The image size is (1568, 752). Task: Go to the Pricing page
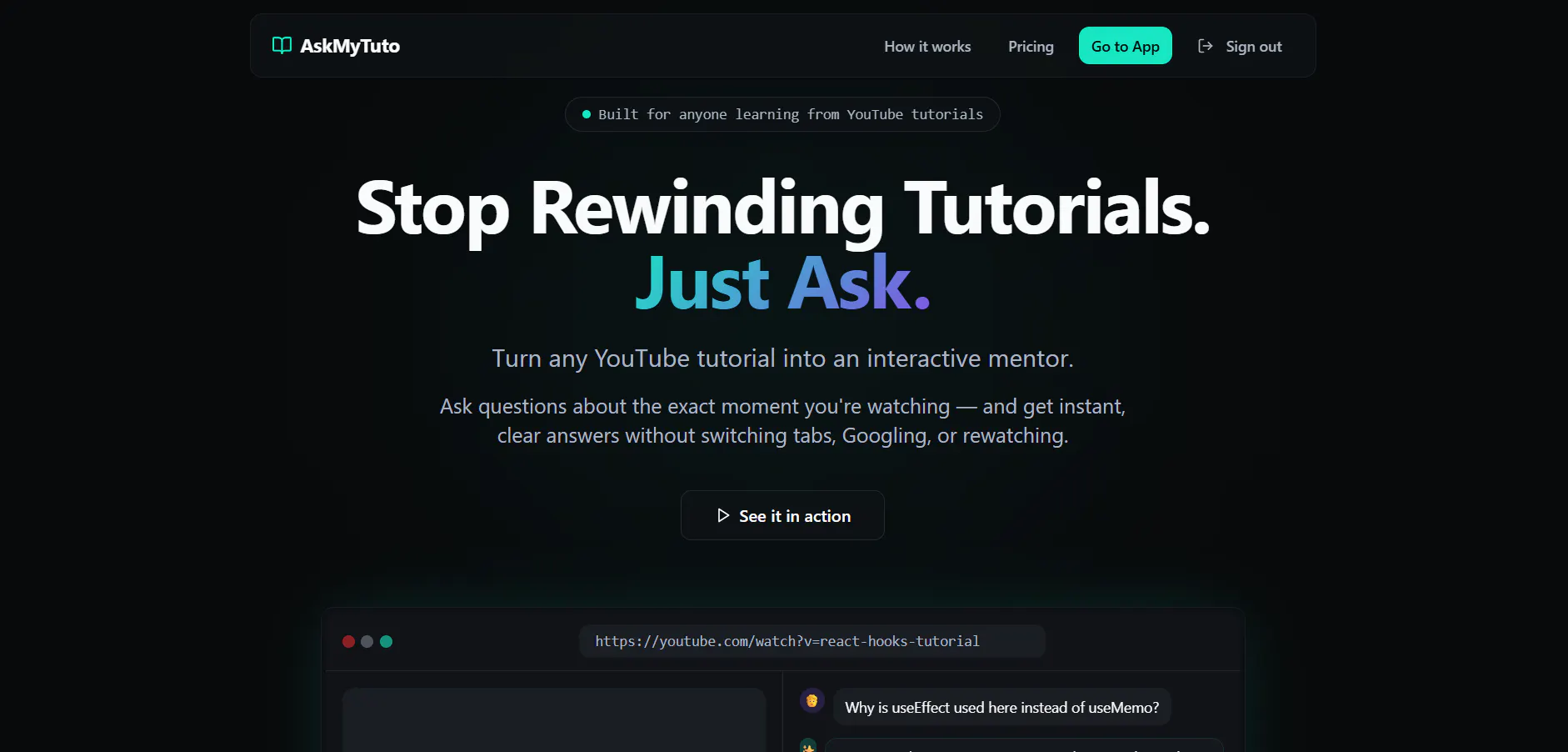pos(1031,47)
